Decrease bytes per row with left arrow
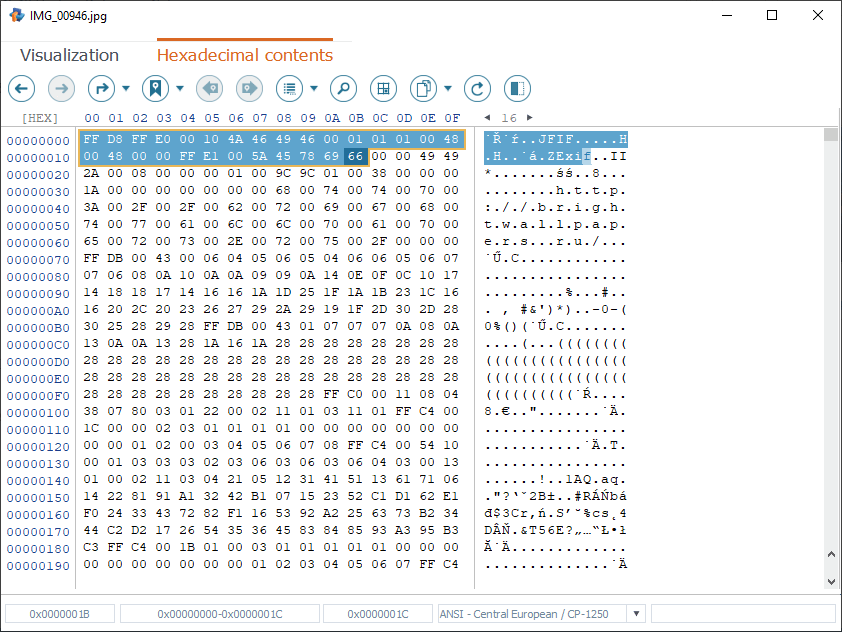Screen dimensions: 842x632 pos(489,118)
